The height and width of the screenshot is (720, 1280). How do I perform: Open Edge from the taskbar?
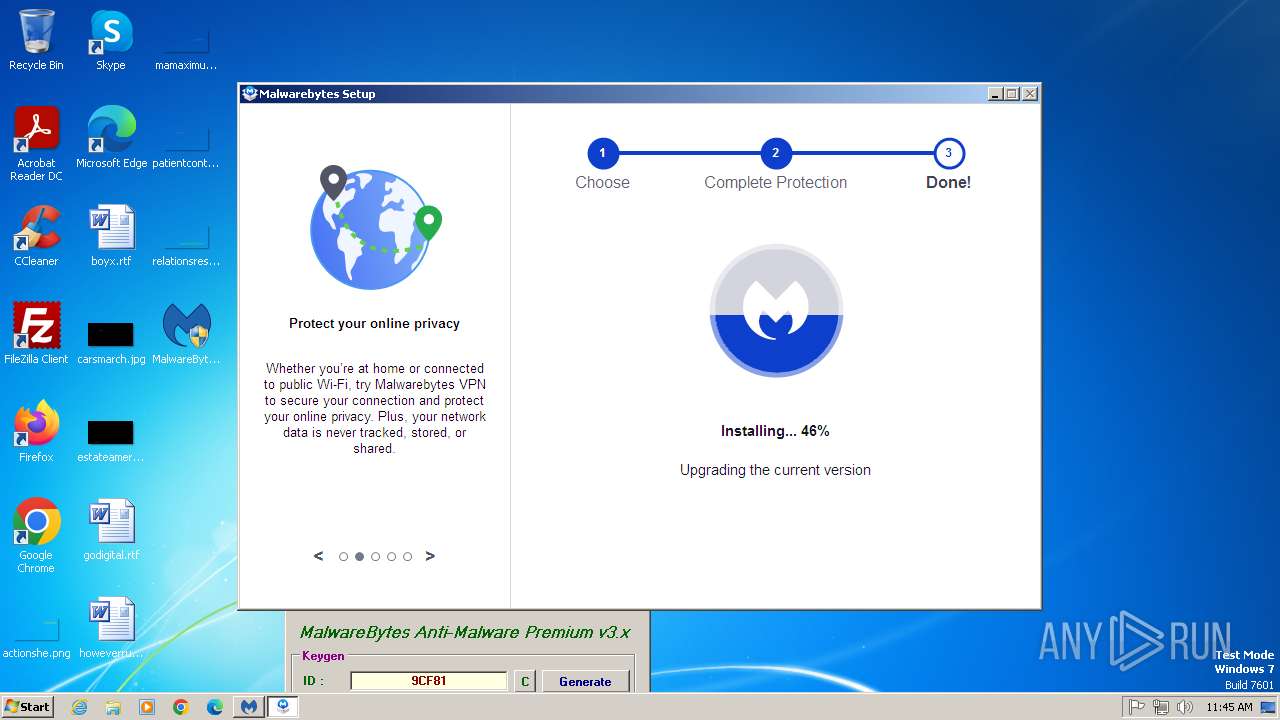coord(215,707)
